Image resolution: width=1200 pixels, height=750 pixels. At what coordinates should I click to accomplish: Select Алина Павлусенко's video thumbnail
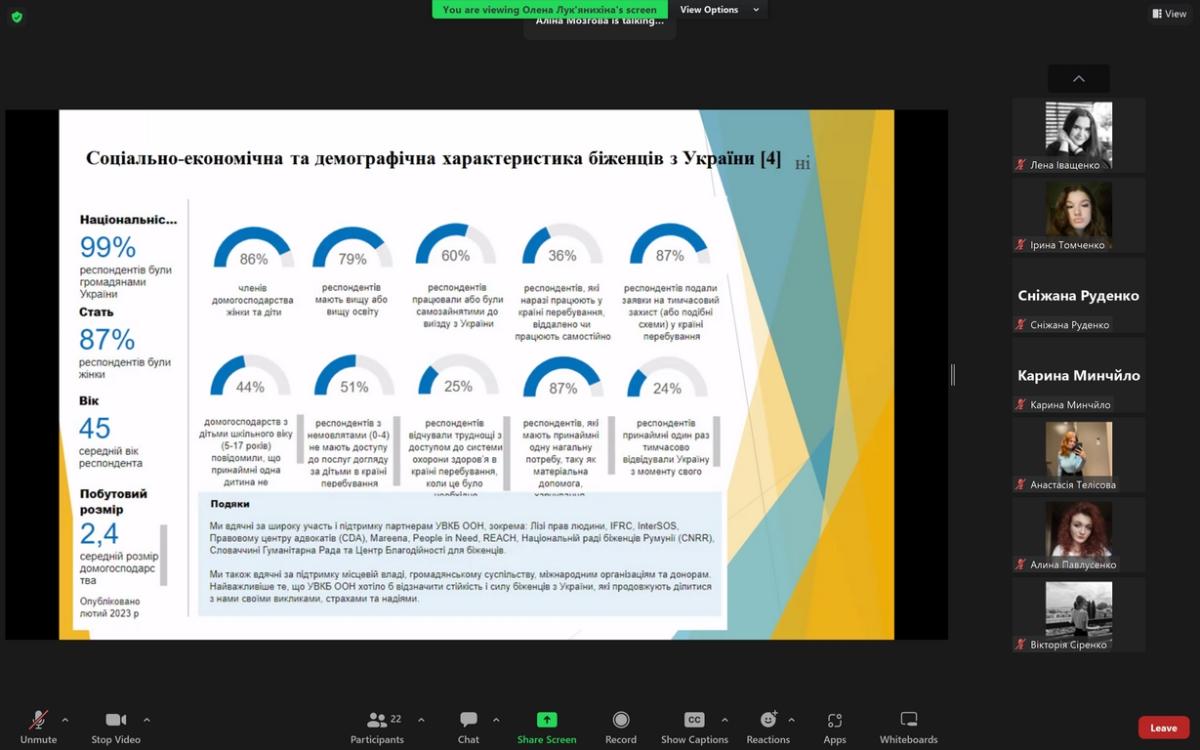(x=1079, y=535)
